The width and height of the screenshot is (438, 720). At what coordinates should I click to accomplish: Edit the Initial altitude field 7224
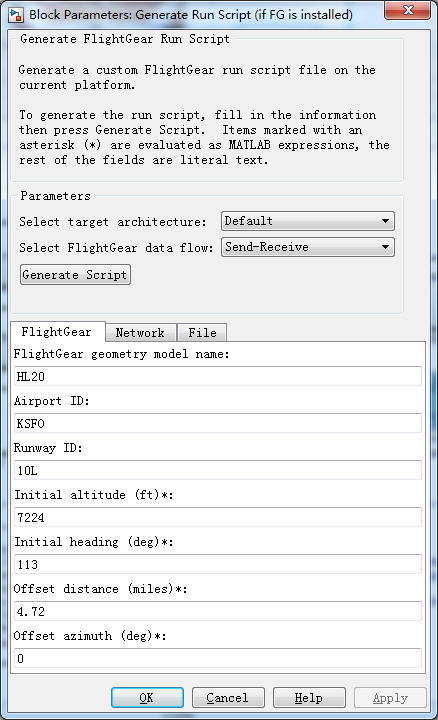[x=218, y=518]
